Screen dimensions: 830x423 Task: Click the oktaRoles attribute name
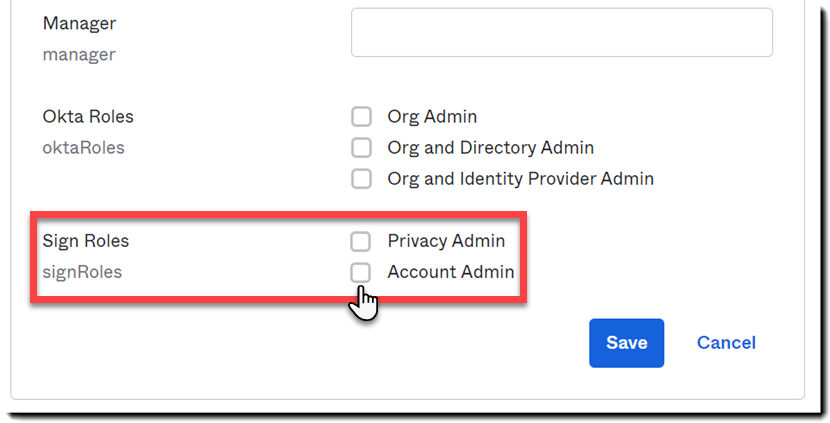tap(83, 148)
